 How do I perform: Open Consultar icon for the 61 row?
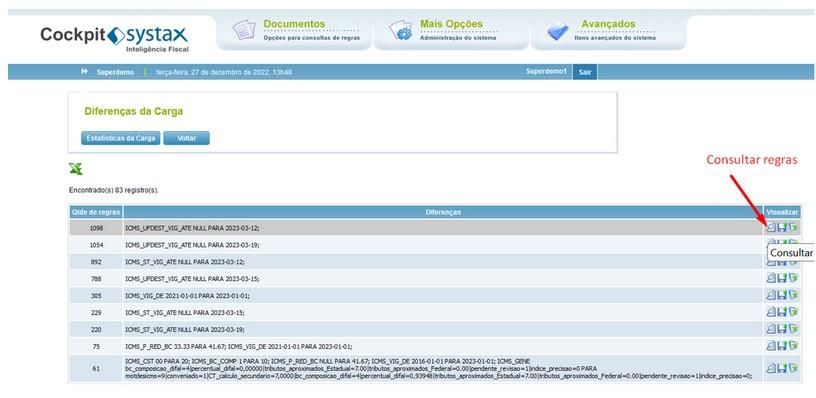(771, 368)
